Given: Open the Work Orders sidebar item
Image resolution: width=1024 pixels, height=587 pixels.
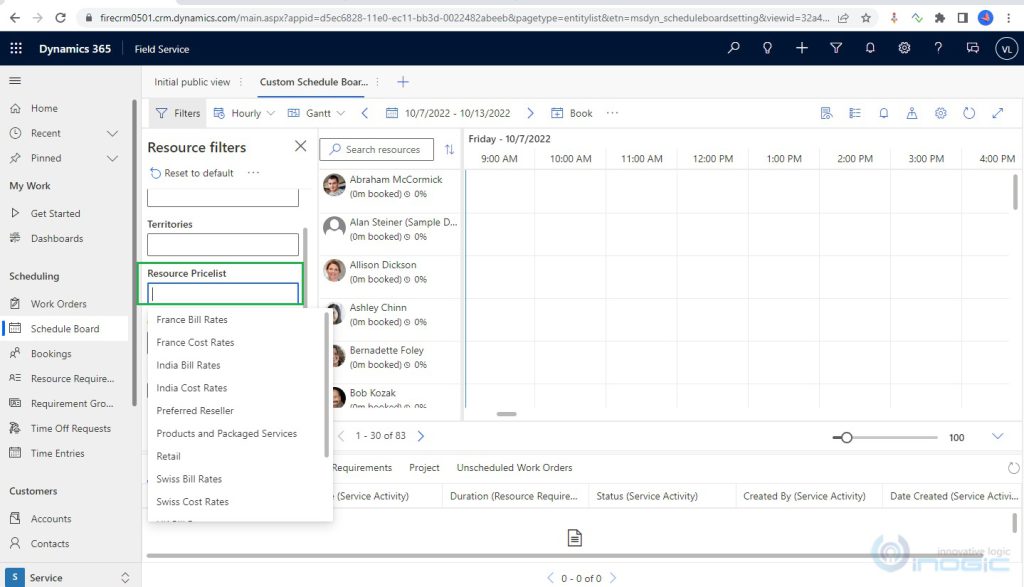Looking at the screenshot, I should pyautogui.click(x=60, y=303).
